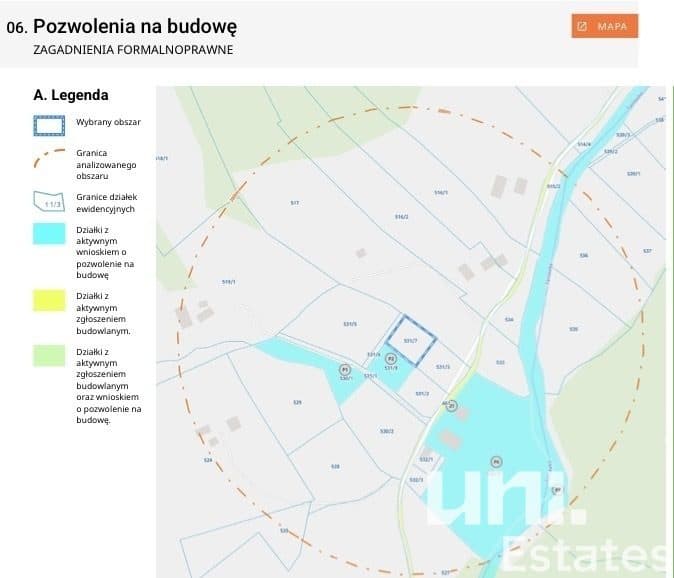Open the map with the MAPA button
This screenshot has width=674, height=578.
coord(604,26)
